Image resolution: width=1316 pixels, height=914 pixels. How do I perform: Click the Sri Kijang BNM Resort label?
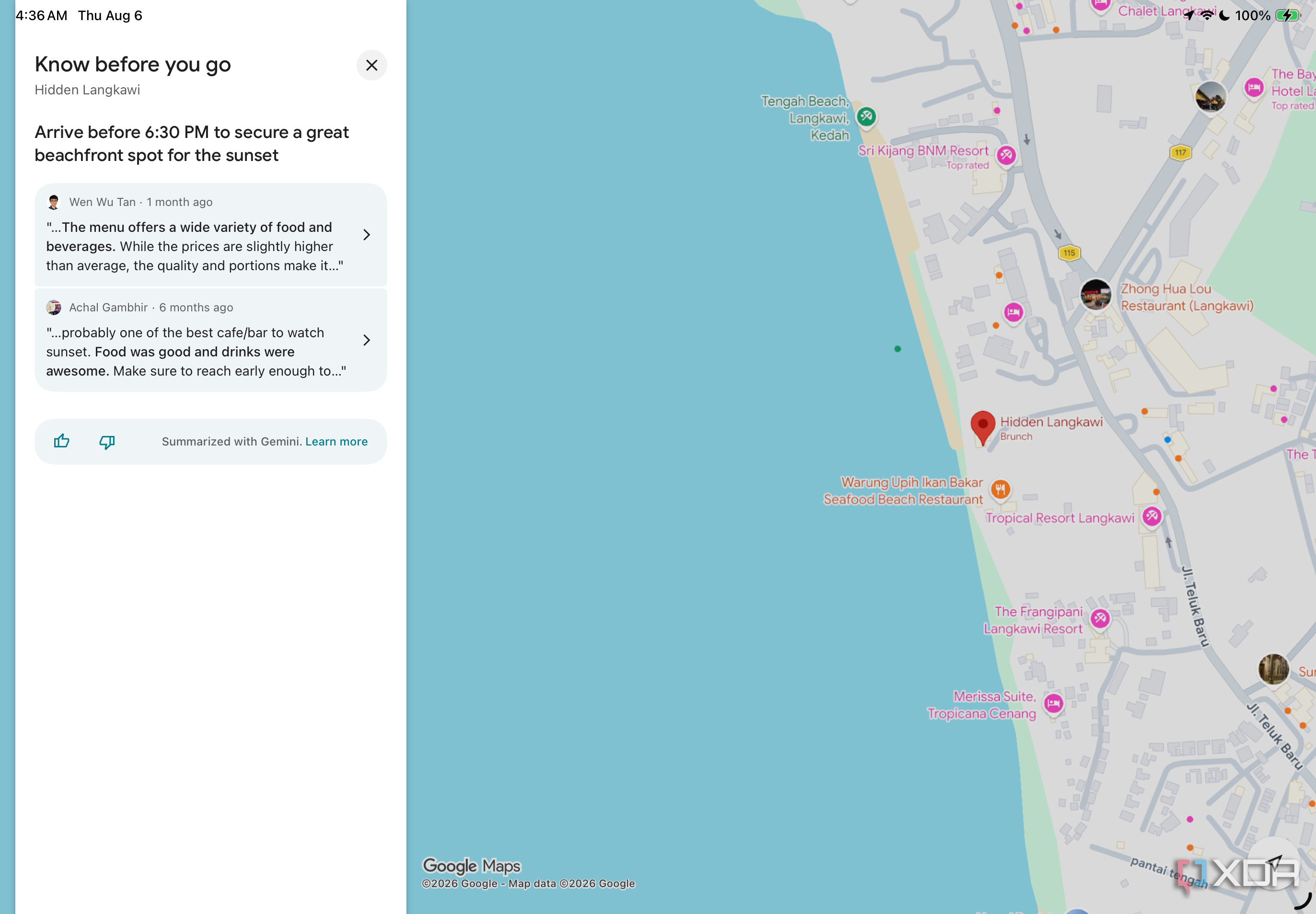[x=923, y=150]
